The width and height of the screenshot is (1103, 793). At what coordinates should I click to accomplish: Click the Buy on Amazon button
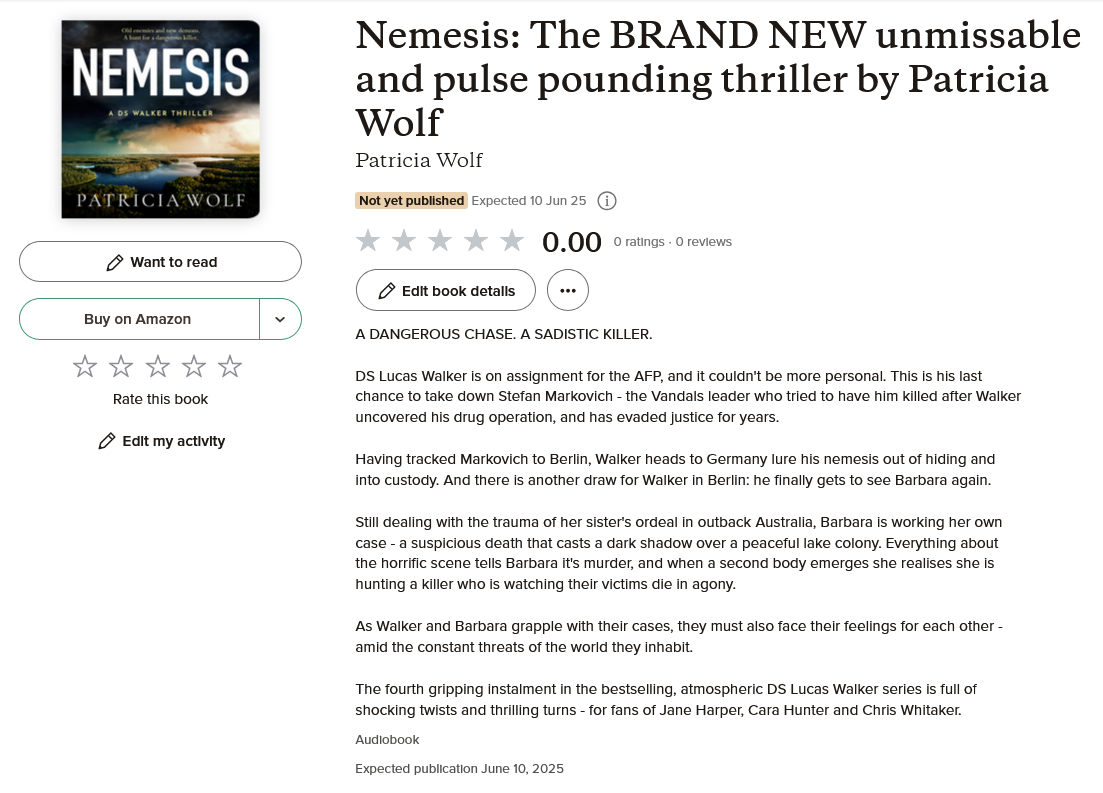point(137,319)
